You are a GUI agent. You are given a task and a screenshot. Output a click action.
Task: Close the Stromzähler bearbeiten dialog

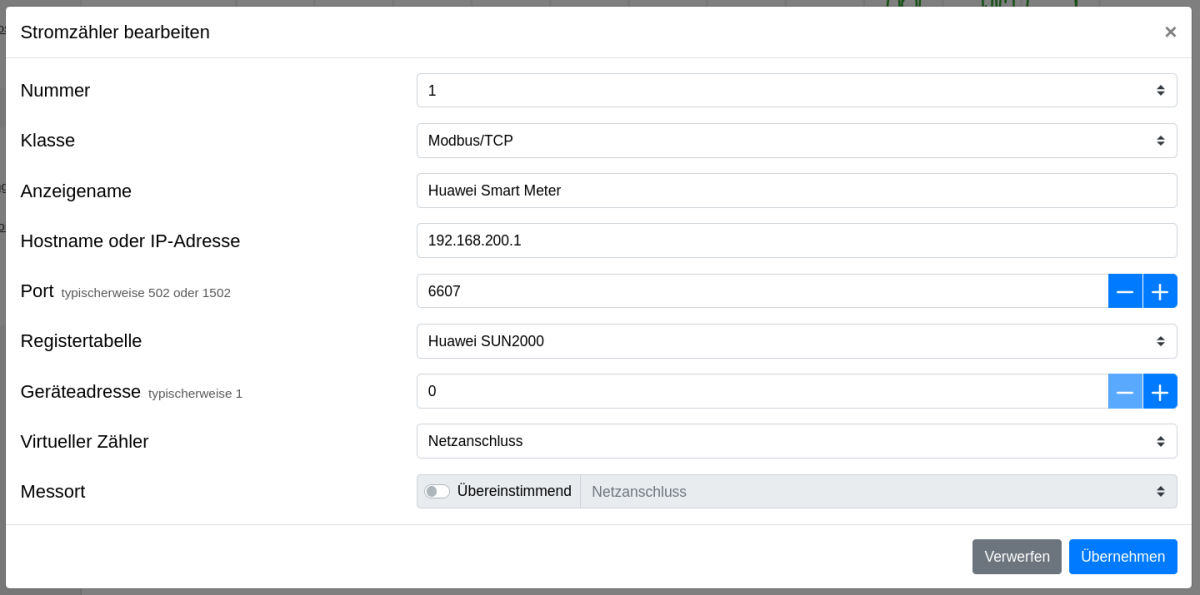[x=1170, y=32]
